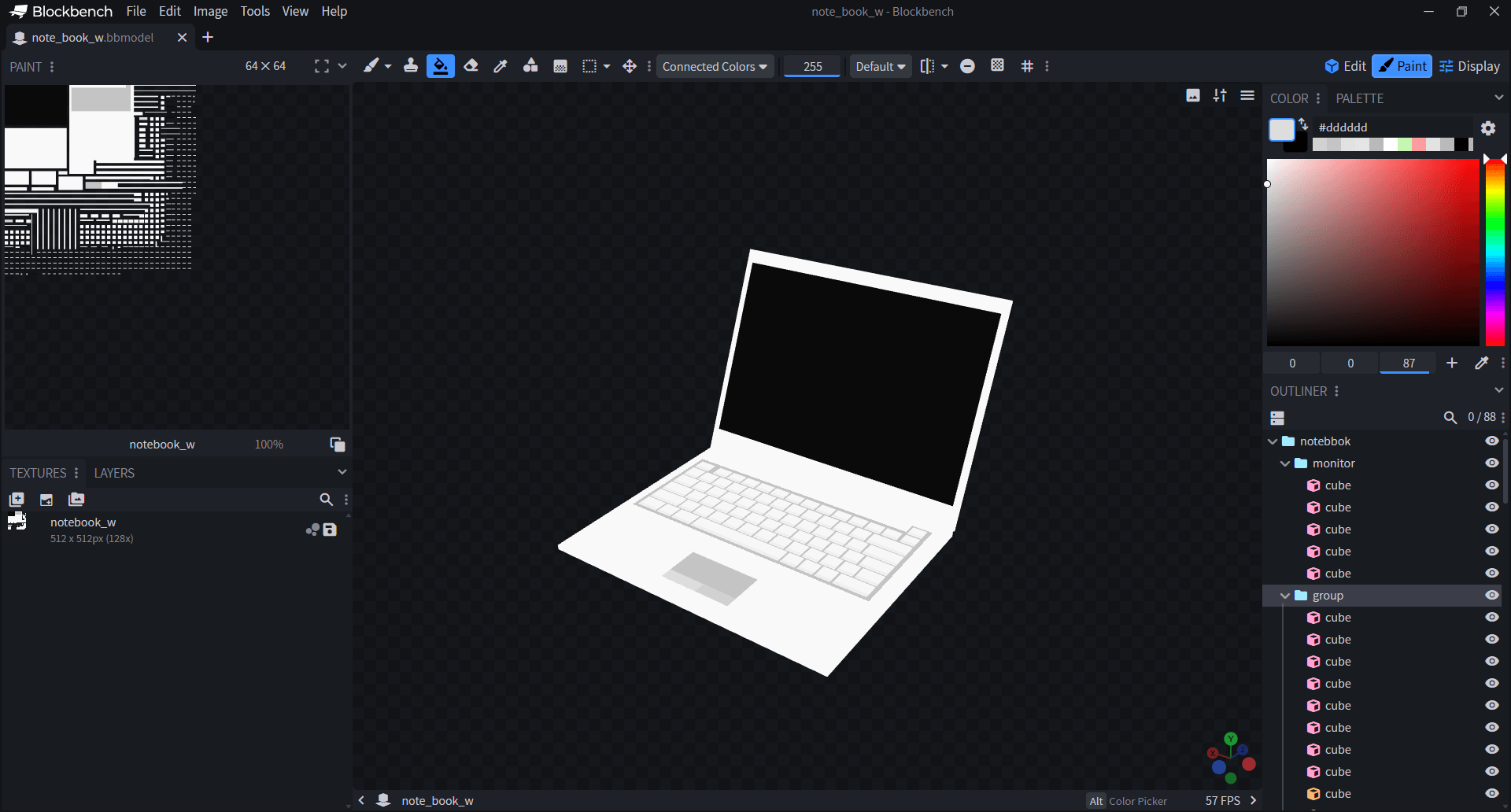
Task: Open the Tools menu
Action: point(255,11)
